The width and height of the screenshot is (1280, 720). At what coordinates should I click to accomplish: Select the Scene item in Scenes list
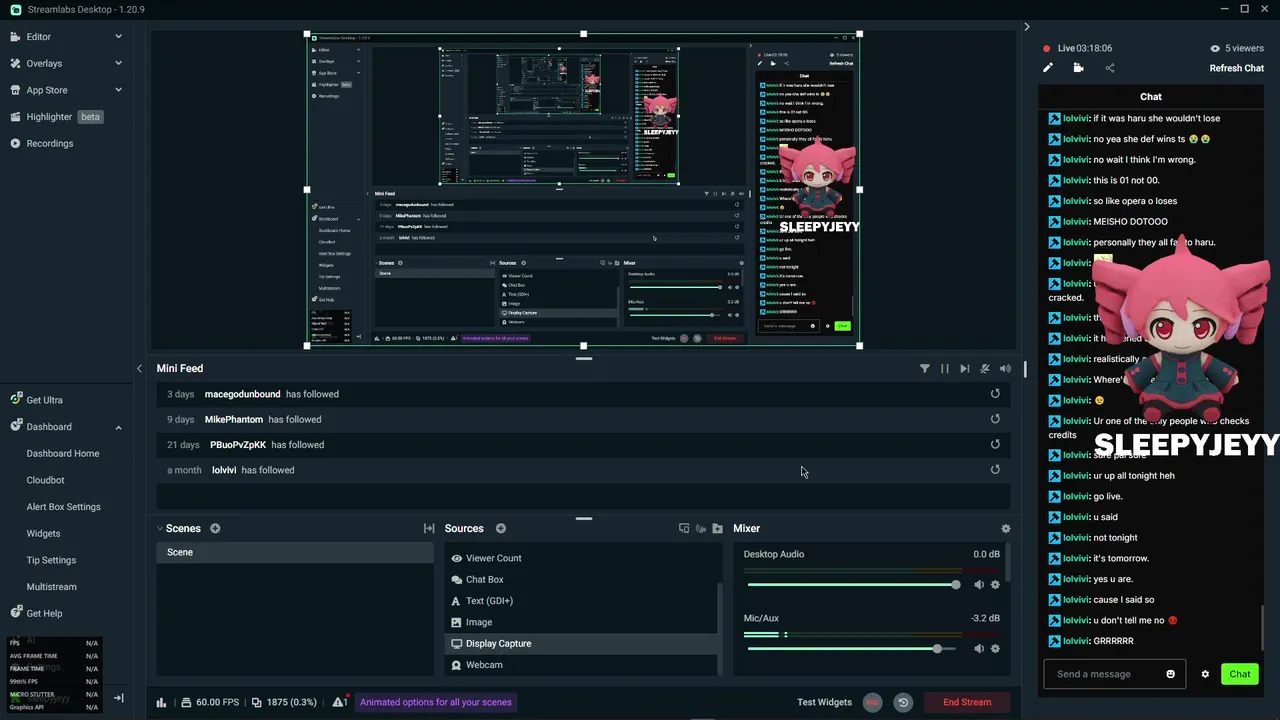coord(295,552)
